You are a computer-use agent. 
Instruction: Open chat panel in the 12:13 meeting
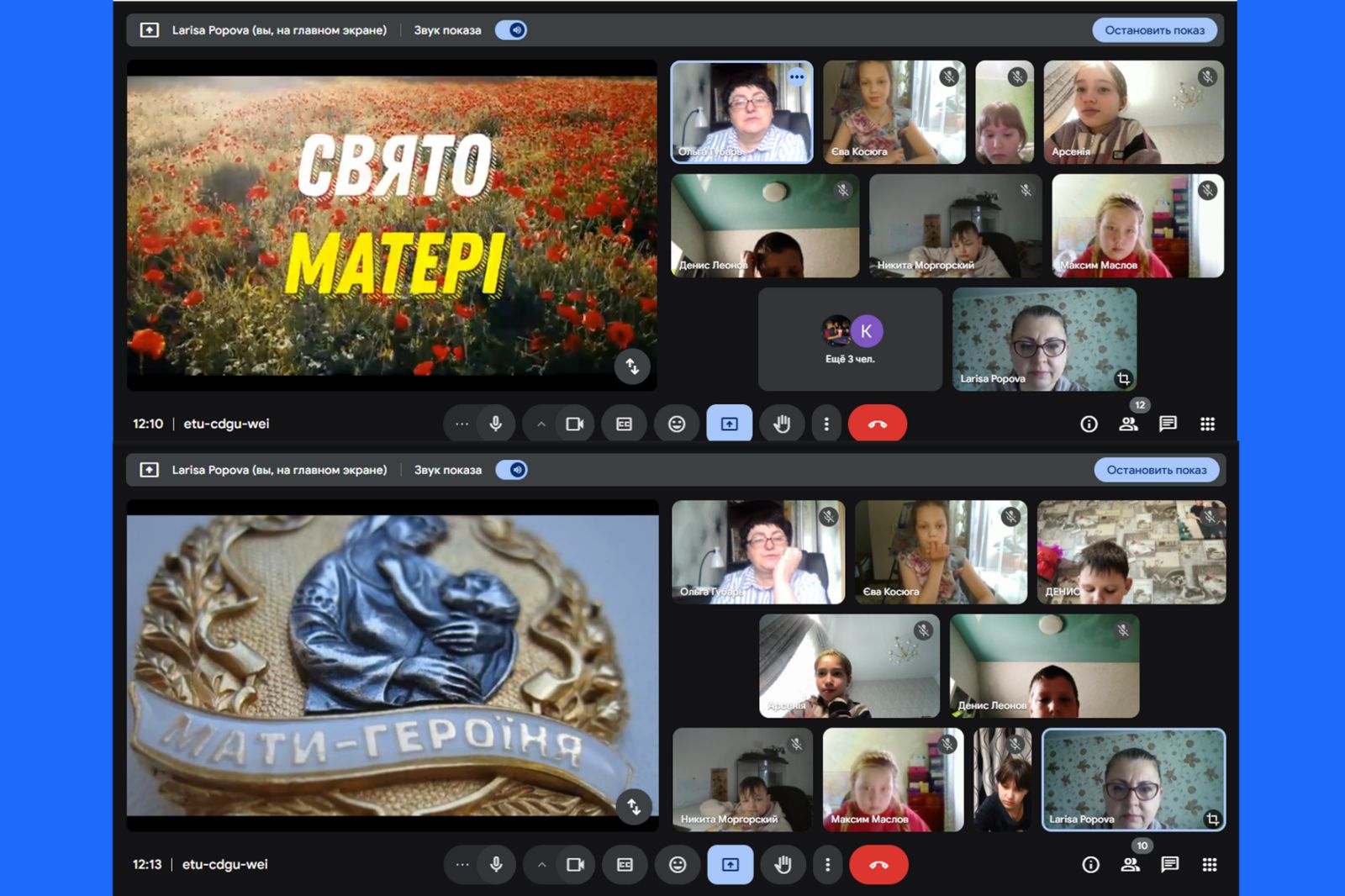click(1169, 864)
